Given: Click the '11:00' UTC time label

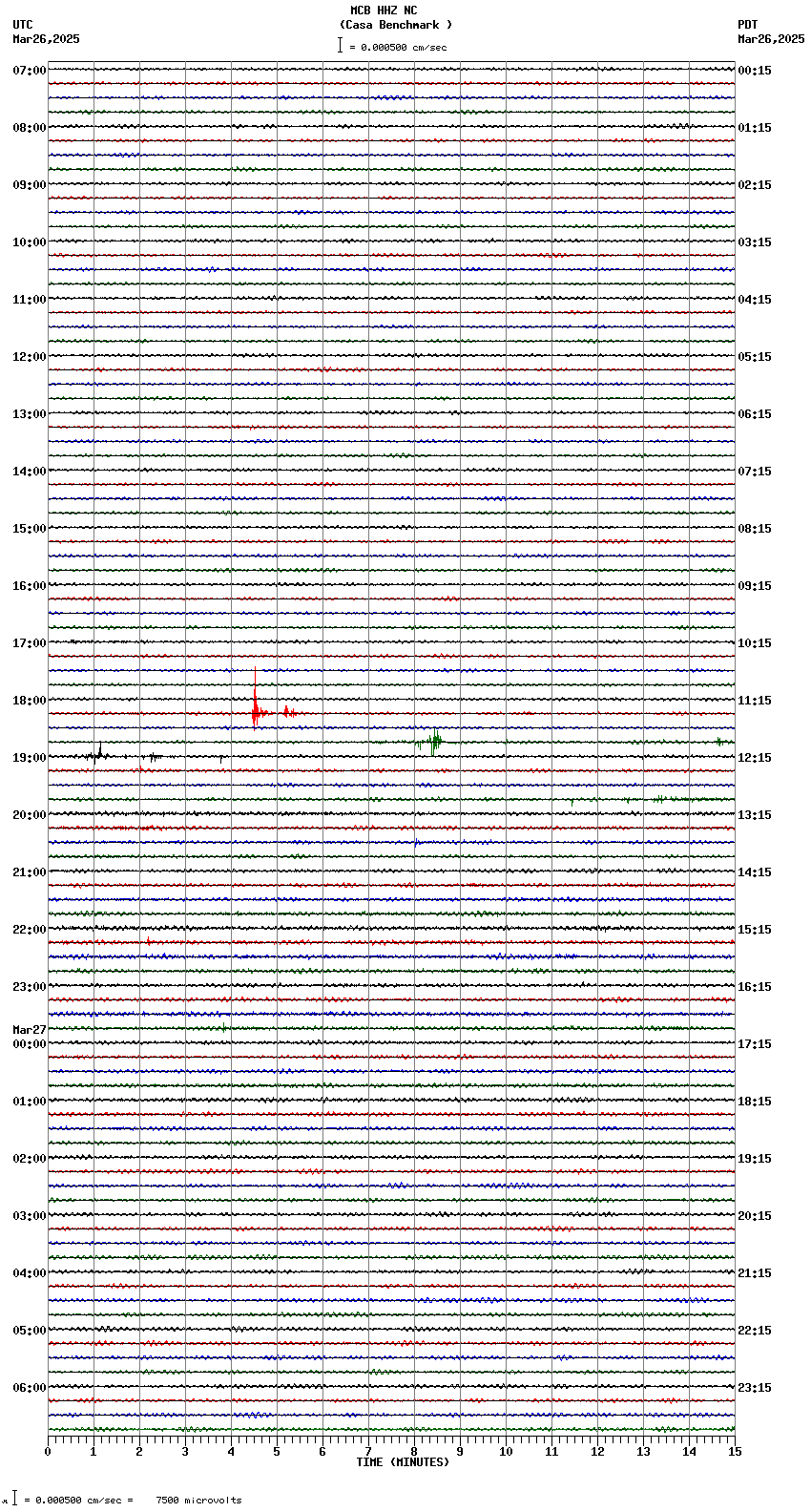Looking at the screenshot, I should [30, 300].
